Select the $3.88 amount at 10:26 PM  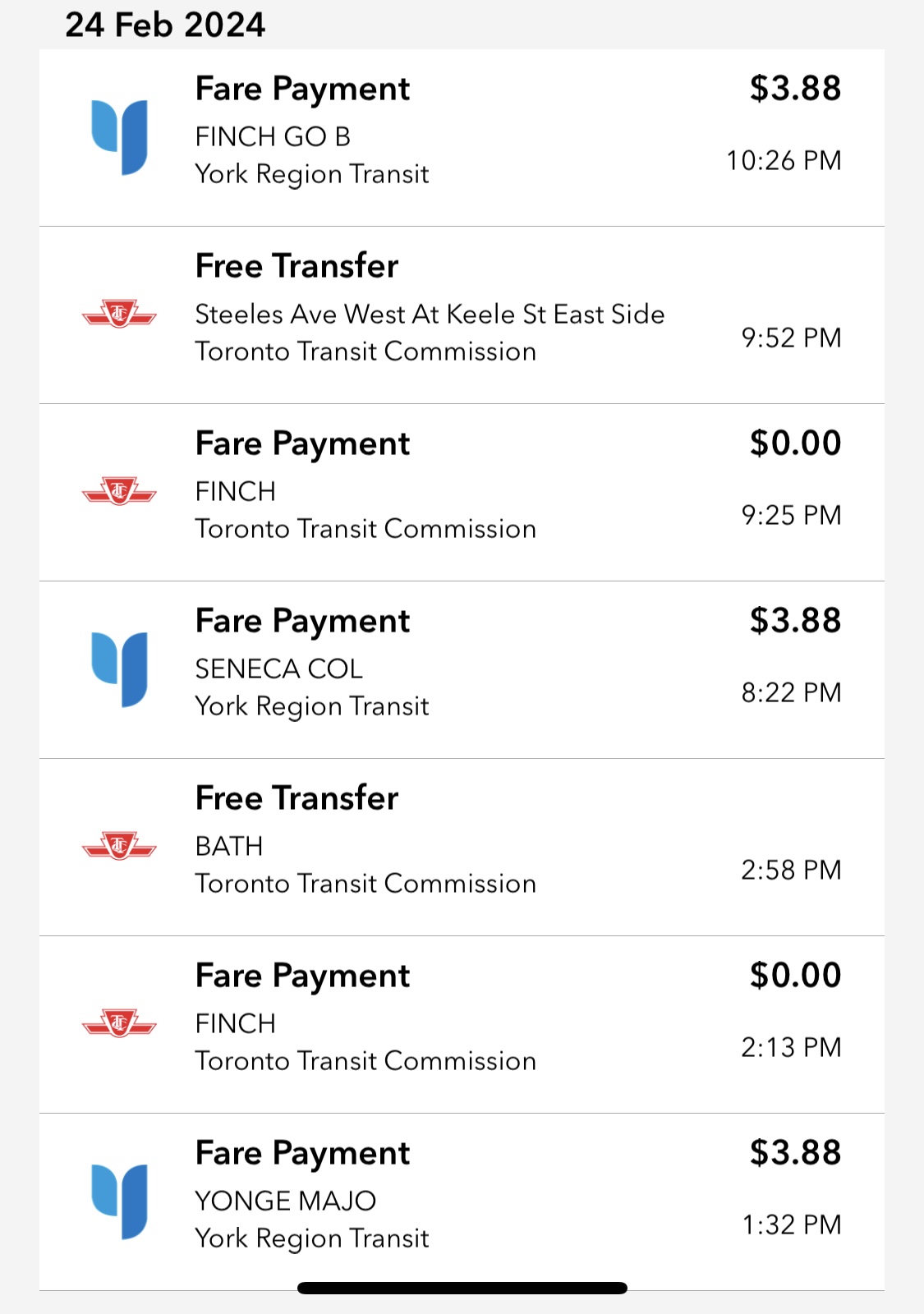coord(795,89)
